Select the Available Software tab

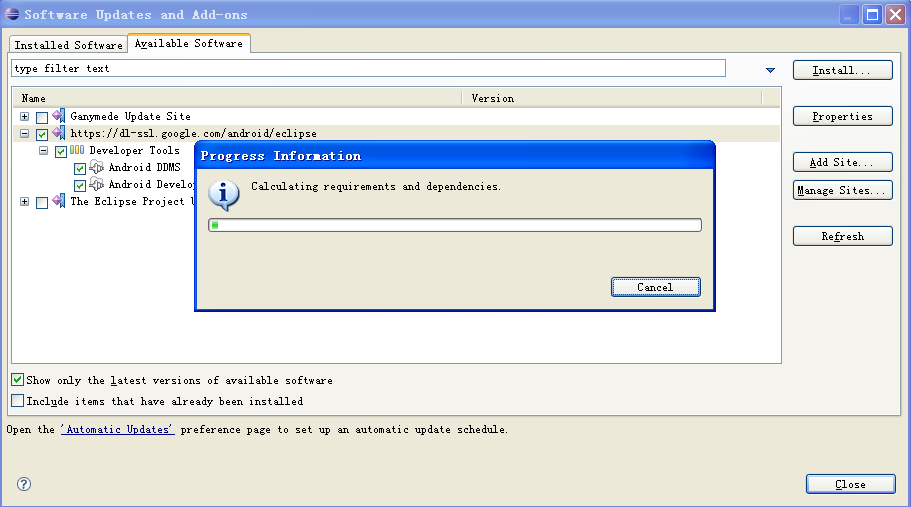(x=189, y=43)
